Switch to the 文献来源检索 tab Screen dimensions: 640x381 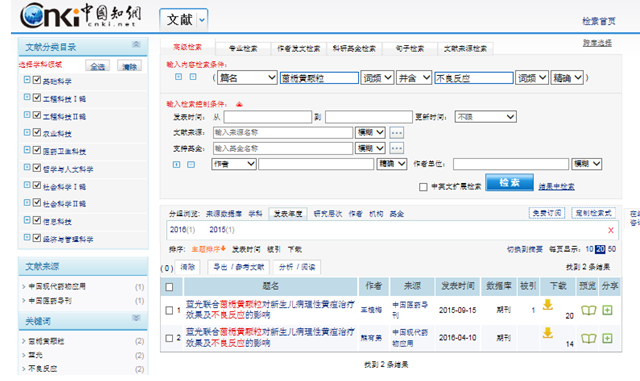click(x=465, y=49)
